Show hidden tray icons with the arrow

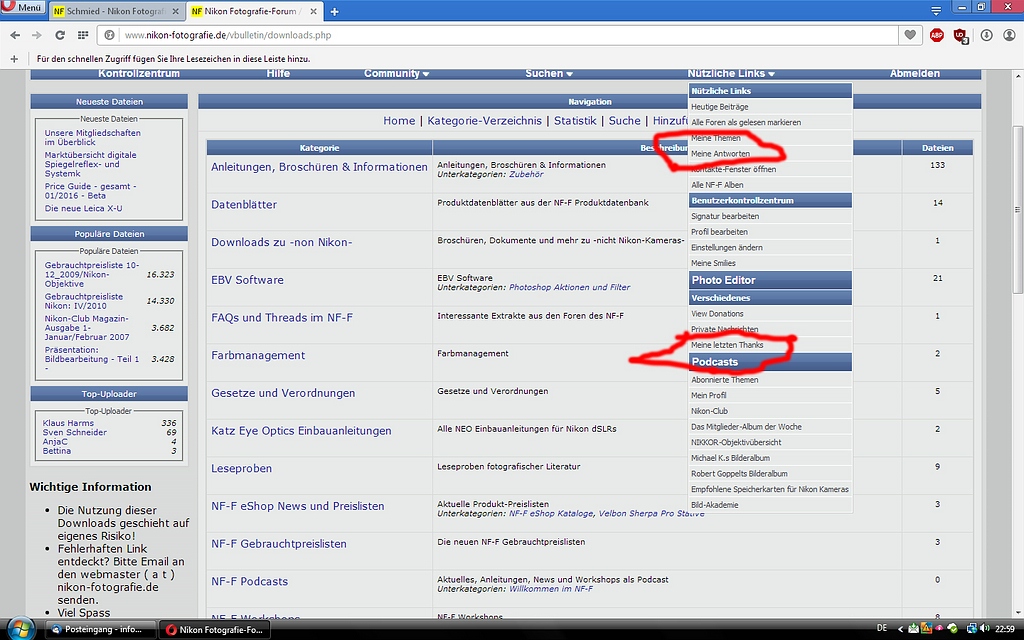tap(901, 629)
